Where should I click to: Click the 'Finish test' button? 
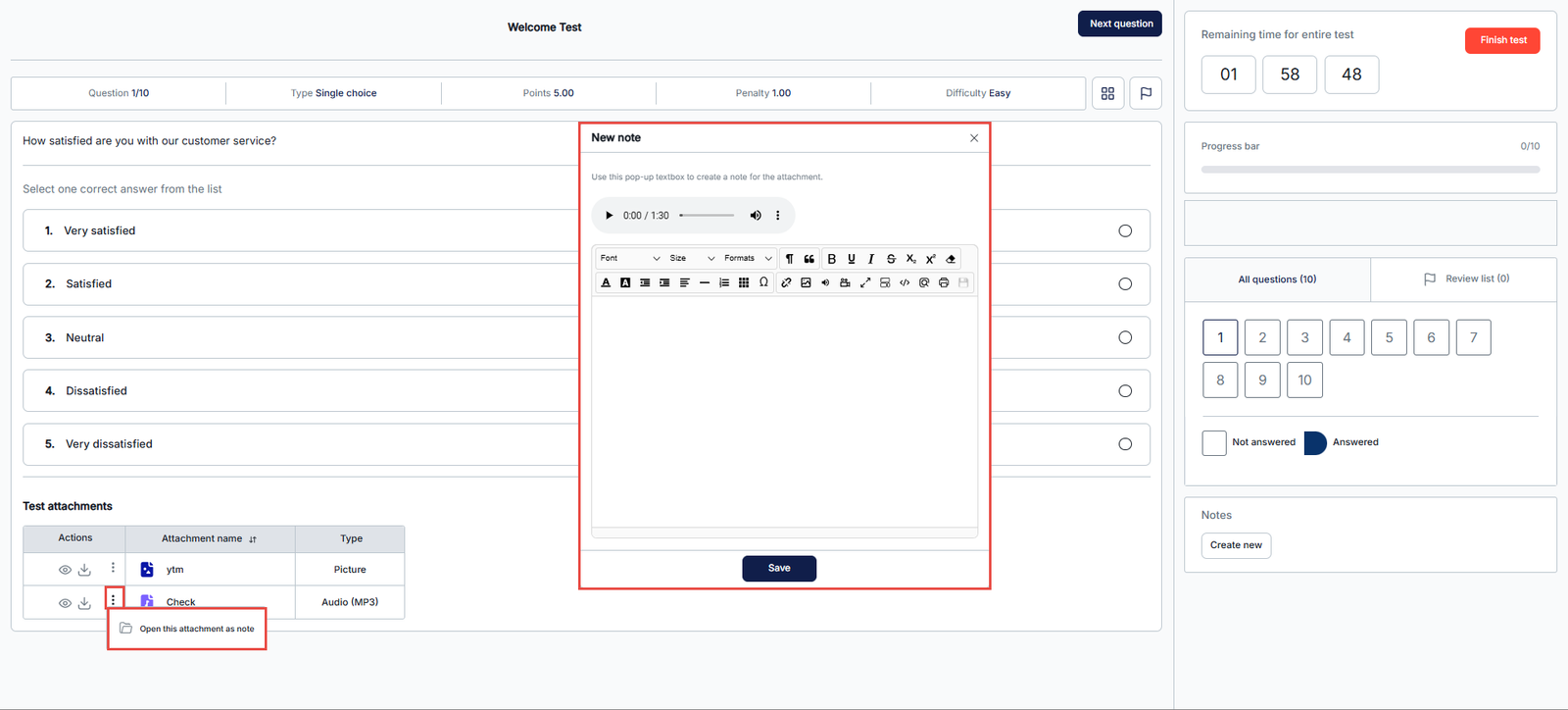tap(1502, 40)
